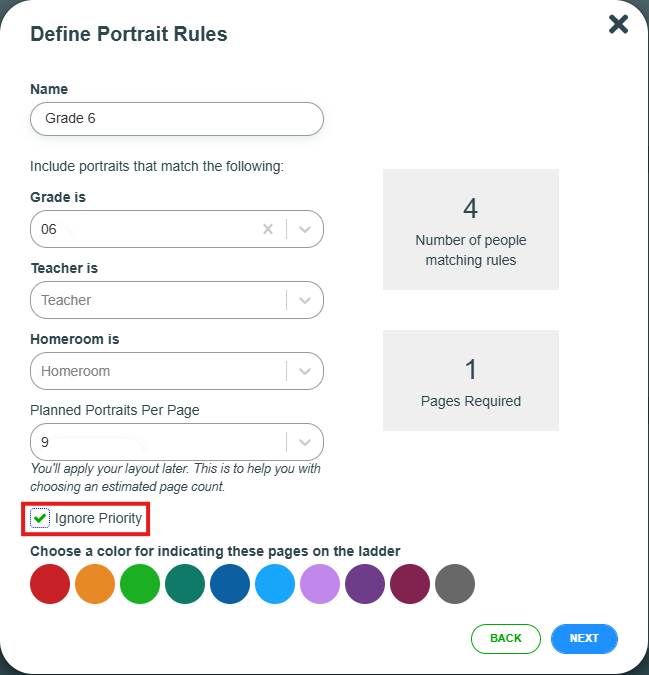Select the gray color swatch

point(455,584)
